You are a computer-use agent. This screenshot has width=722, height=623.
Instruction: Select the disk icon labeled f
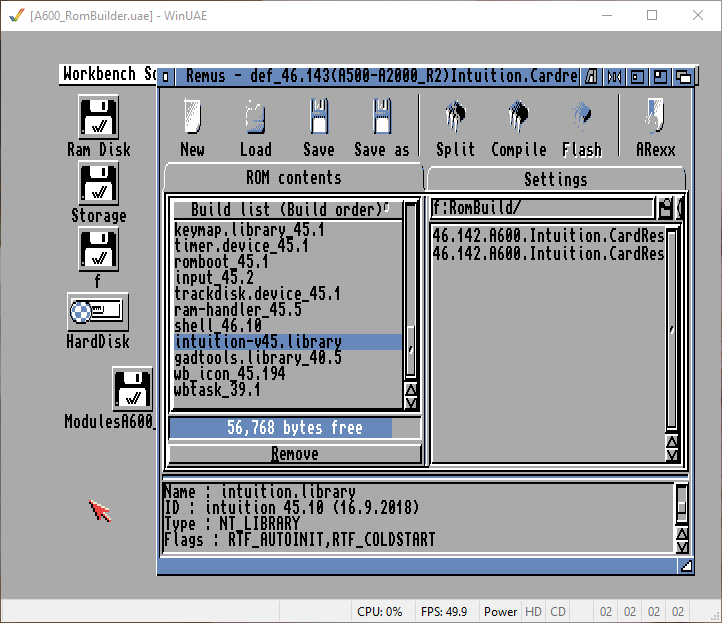[99, 249]
